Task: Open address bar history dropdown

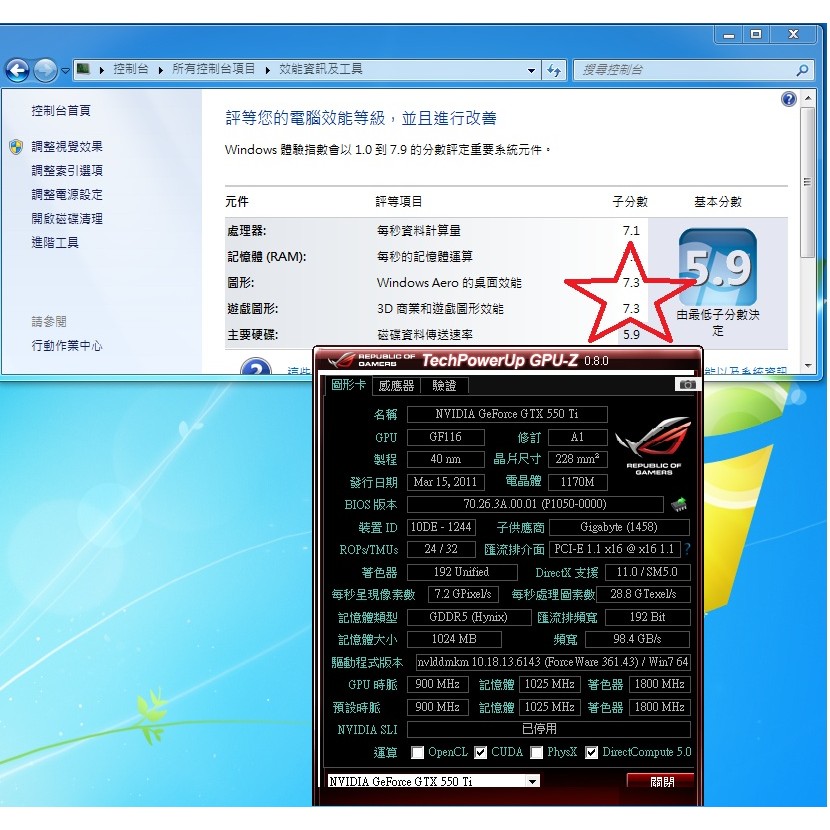Action: (x=531, y=70)
